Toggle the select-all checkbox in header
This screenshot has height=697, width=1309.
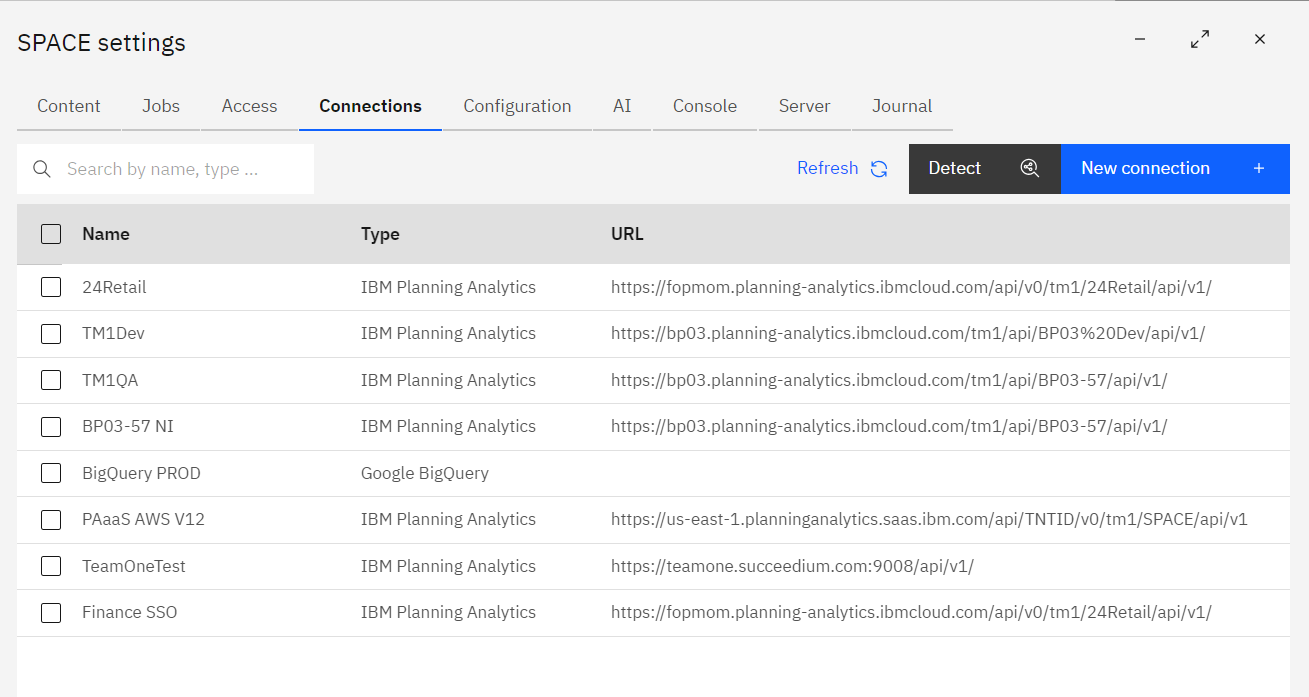coord(51,234)
